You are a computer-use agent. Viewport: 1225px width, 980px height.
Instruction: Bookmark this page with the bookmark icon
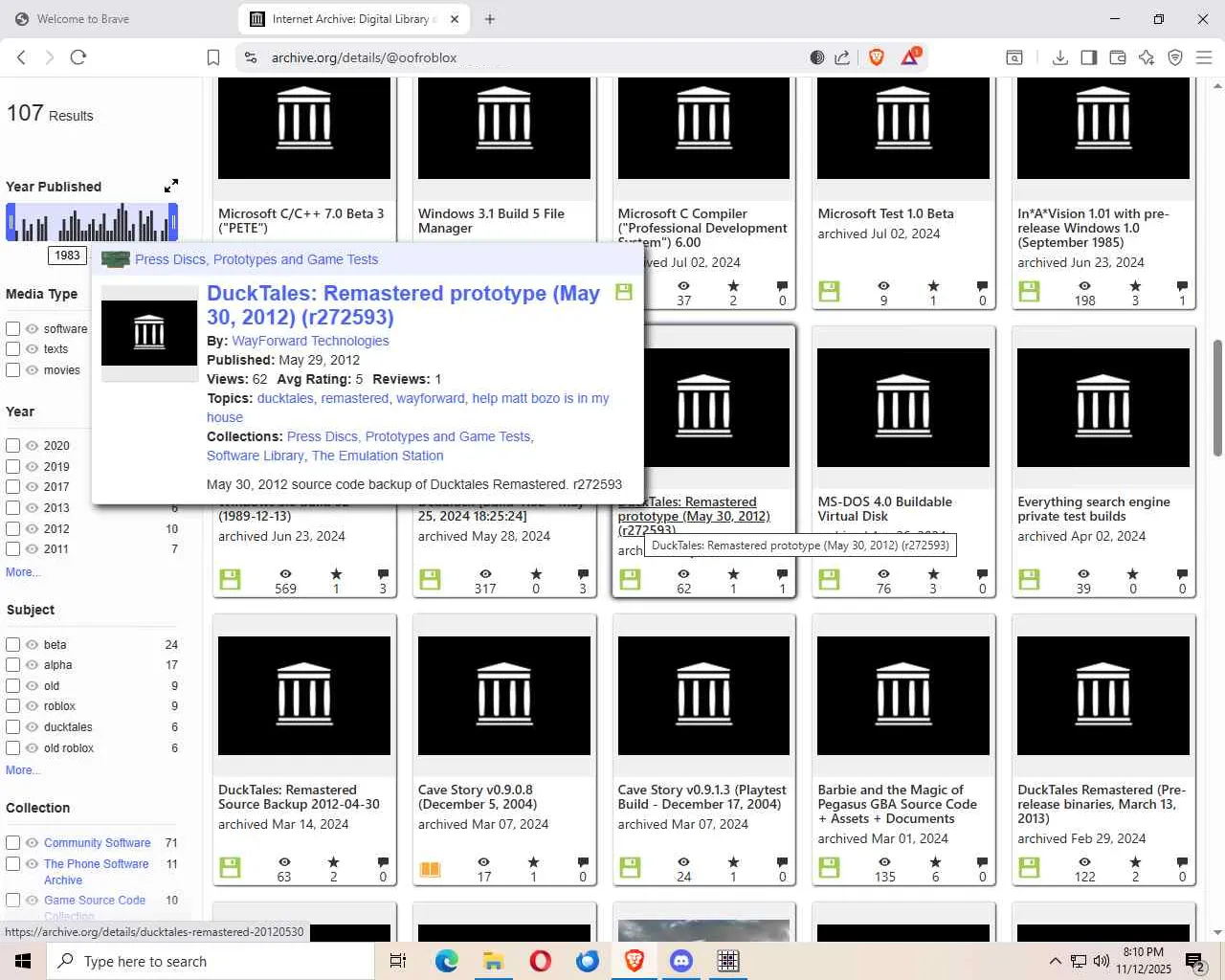pos(213,57)
